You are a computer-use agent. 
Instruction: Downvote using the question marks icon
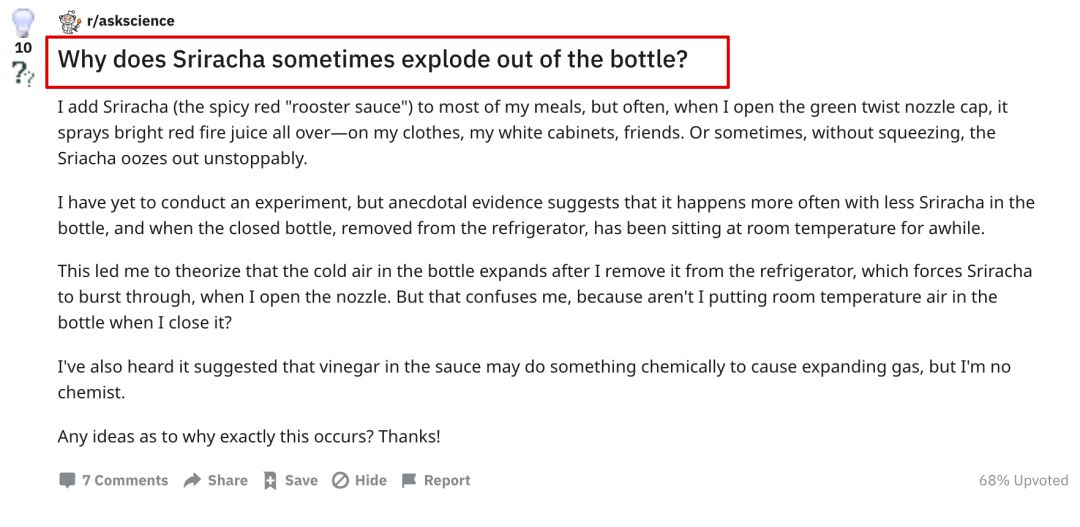23,72
